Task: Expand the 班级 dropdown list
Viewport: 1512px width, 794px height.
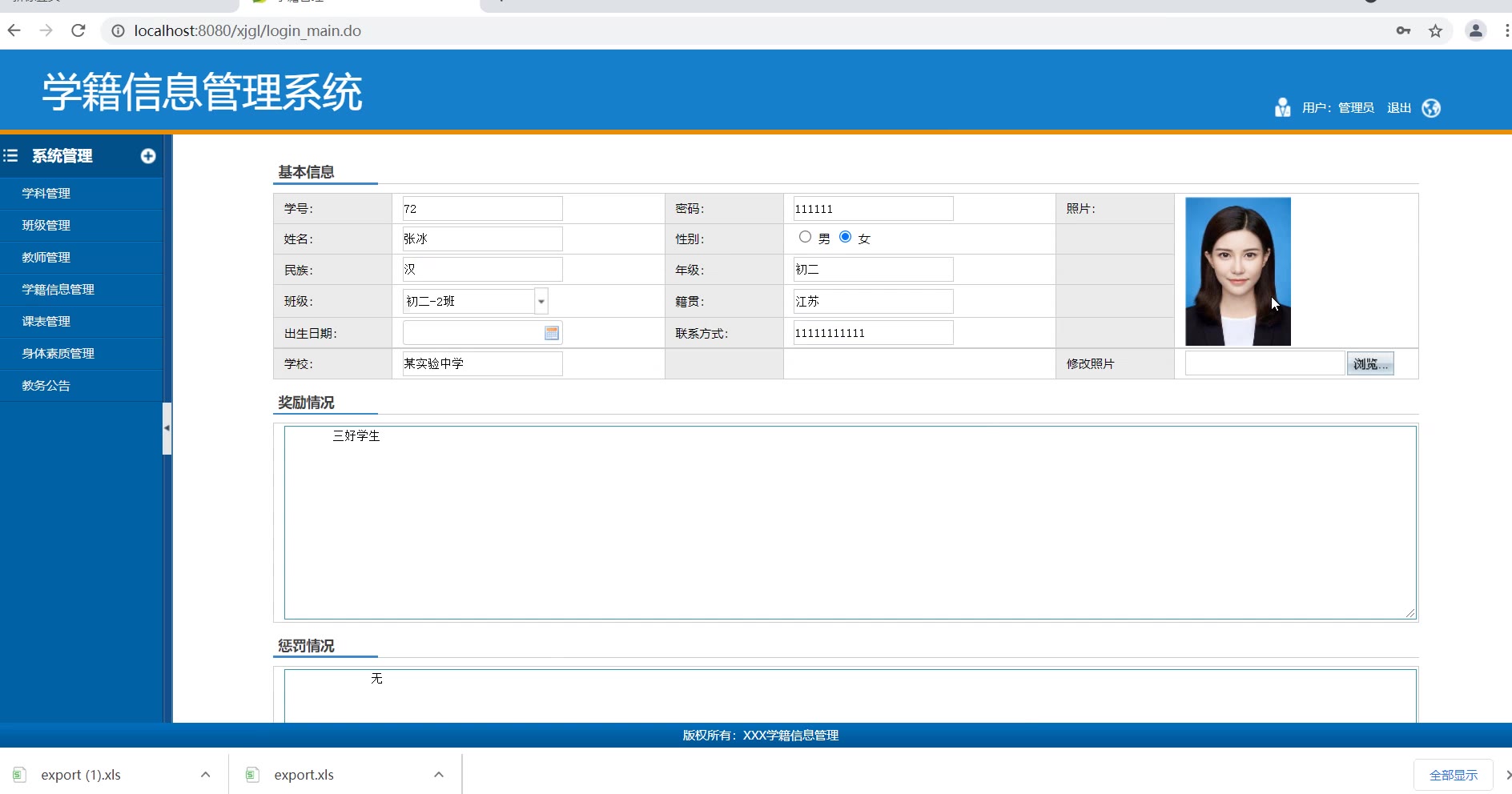Action: [x=541, y=302]
